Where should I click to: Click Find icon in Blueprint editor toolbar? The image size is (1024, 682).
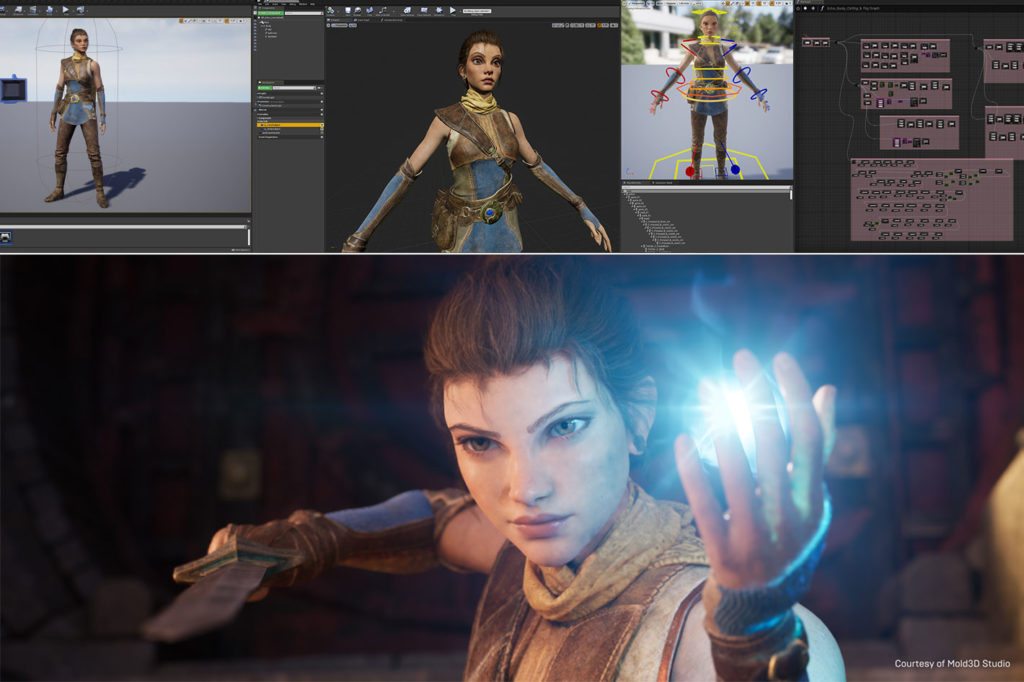click(370, 10)
